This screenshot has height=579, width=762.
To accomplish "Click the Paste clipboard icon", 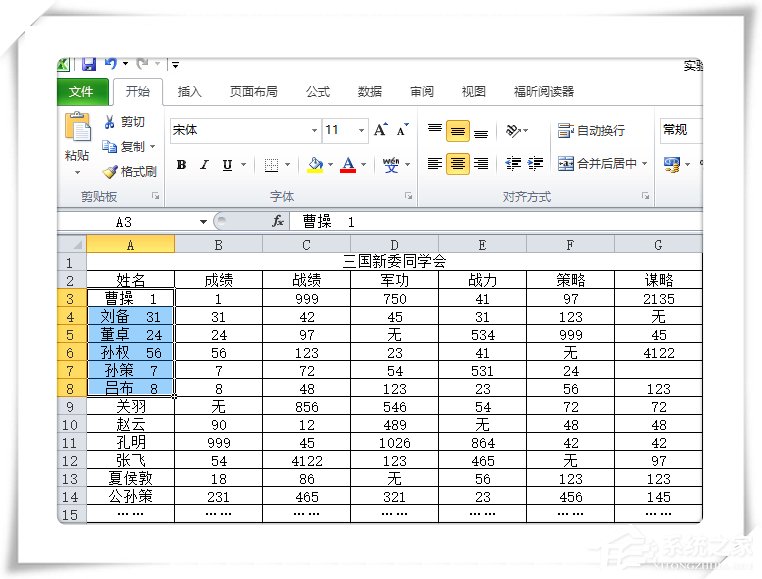I will pos(77,128).
